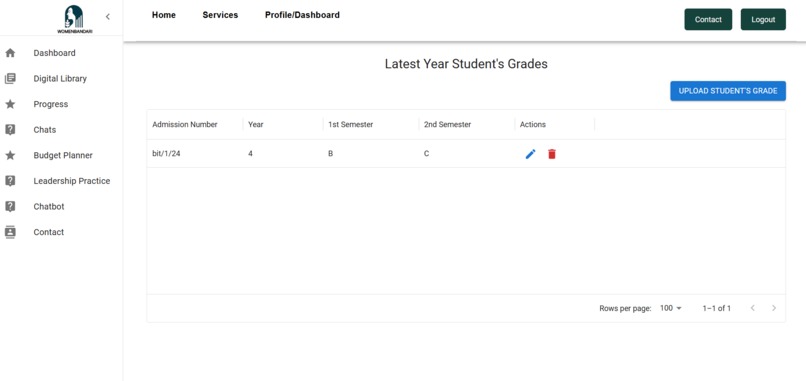
Task: Click the Leadership Practice icon
Action: pyautogui.click(x=10, y=181)
